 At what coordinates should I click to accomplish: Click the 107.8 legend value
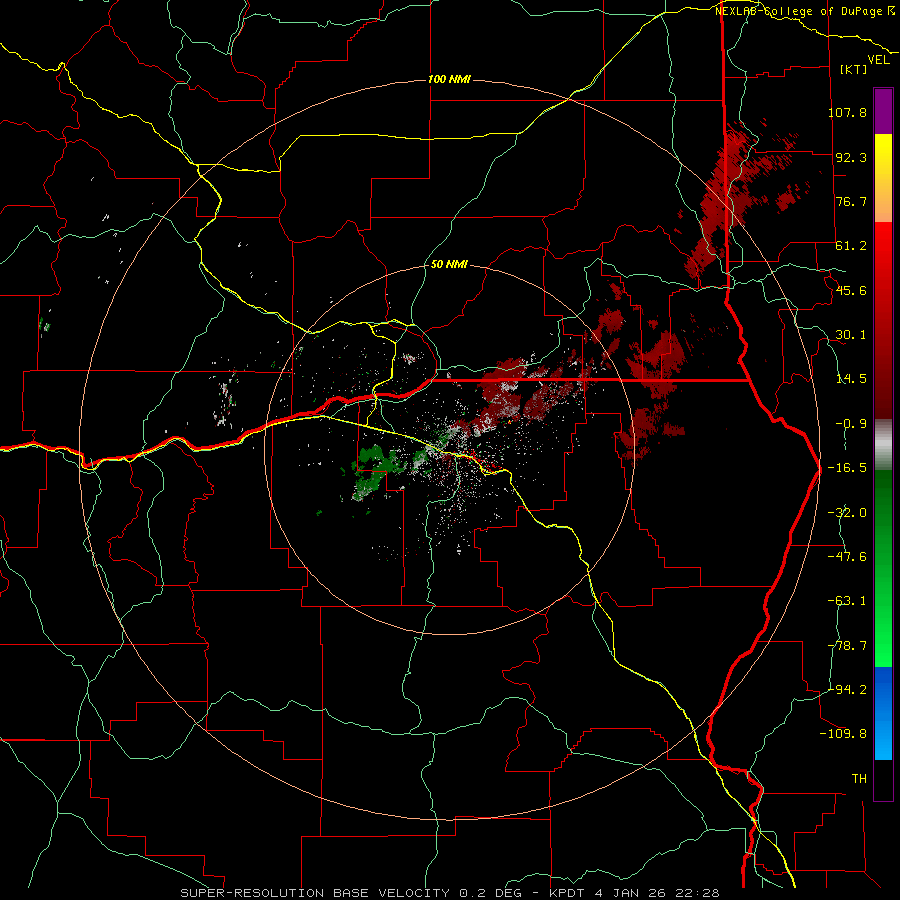point(847,112)
